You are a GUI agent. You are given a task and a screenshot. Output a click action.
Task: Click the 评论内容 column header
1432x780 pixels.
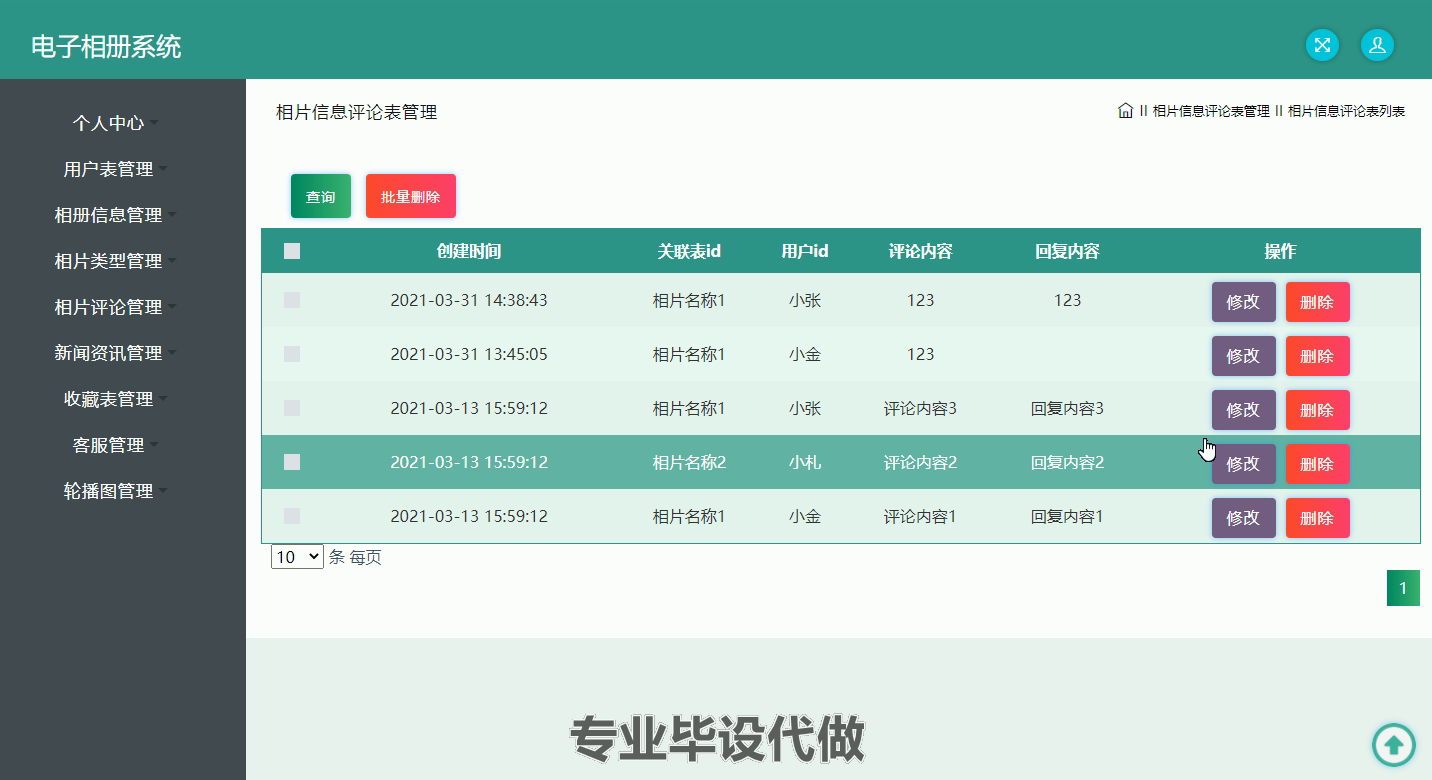click(920, 251)
